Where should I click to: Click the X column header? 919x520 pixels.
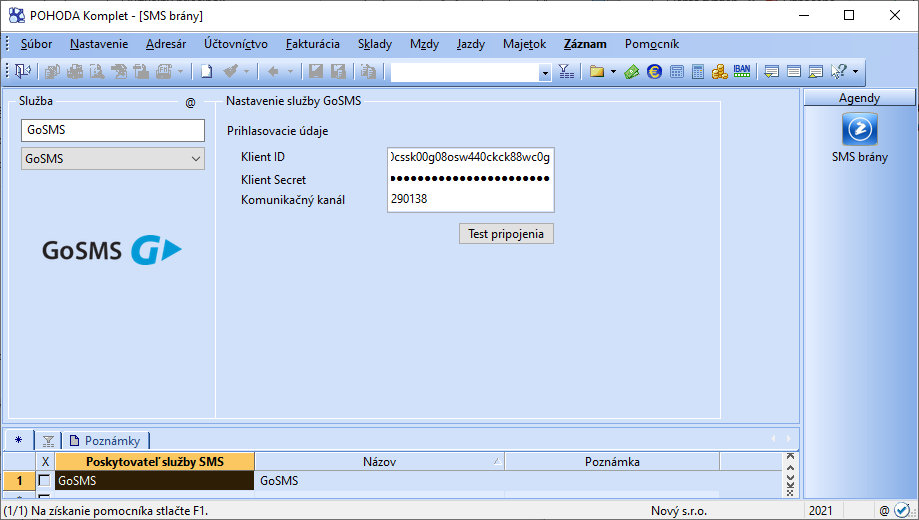click(45, 461)
